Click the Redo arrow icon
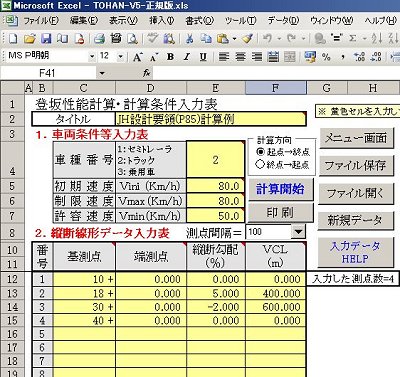 tap(291, 39)
